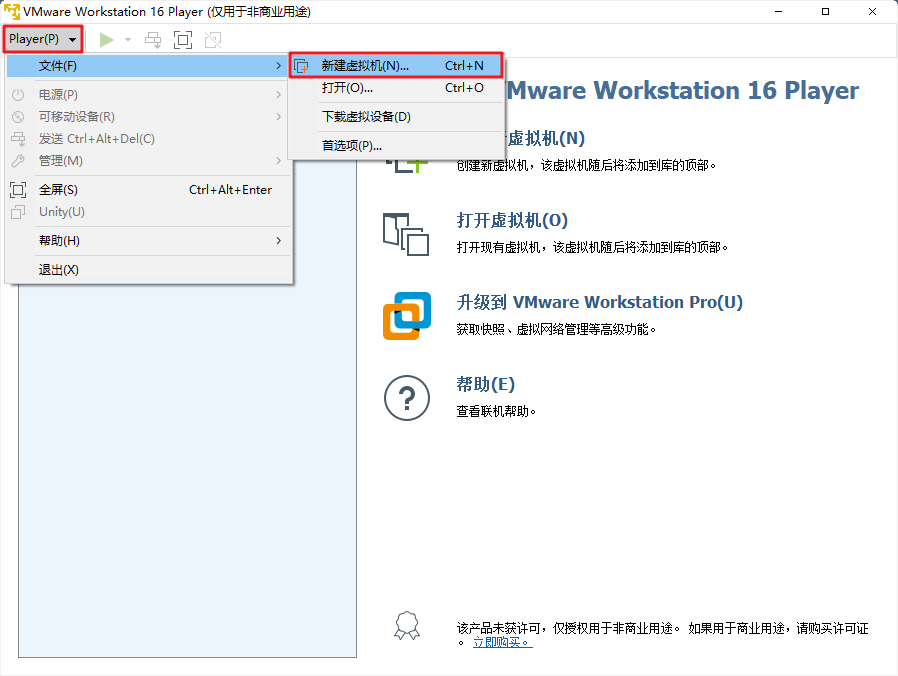Viewport: 898px width, 676px height.
Task: Maximize the VMware Player window
Action: (x=825, y=11)
